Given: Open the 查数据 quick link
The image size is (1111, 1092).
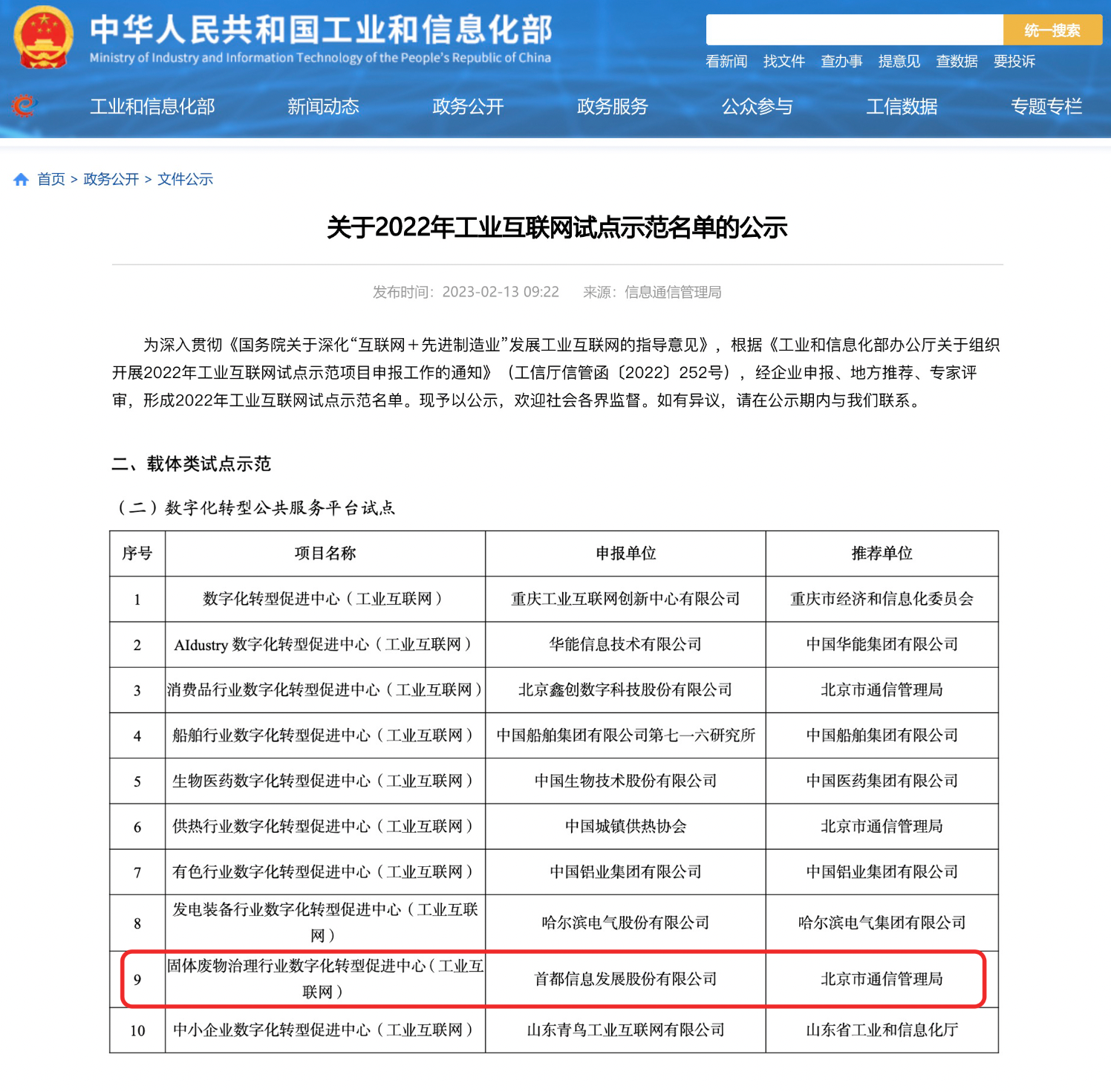Looking at the screenshot, I should [957, 61].
